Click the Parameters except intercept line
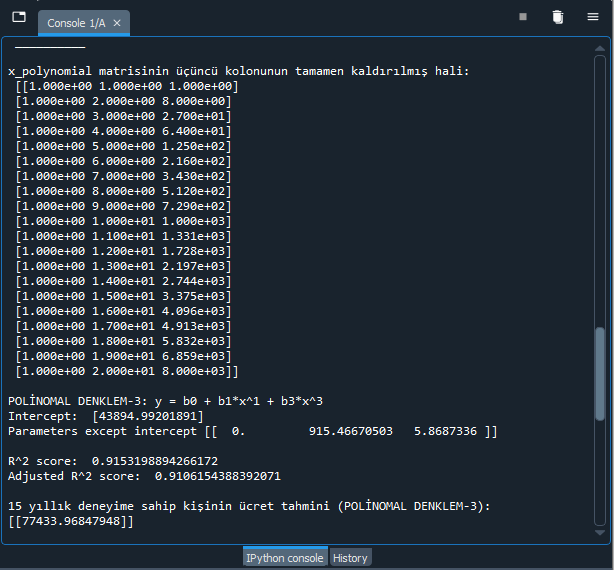 [x=253, y=431]
